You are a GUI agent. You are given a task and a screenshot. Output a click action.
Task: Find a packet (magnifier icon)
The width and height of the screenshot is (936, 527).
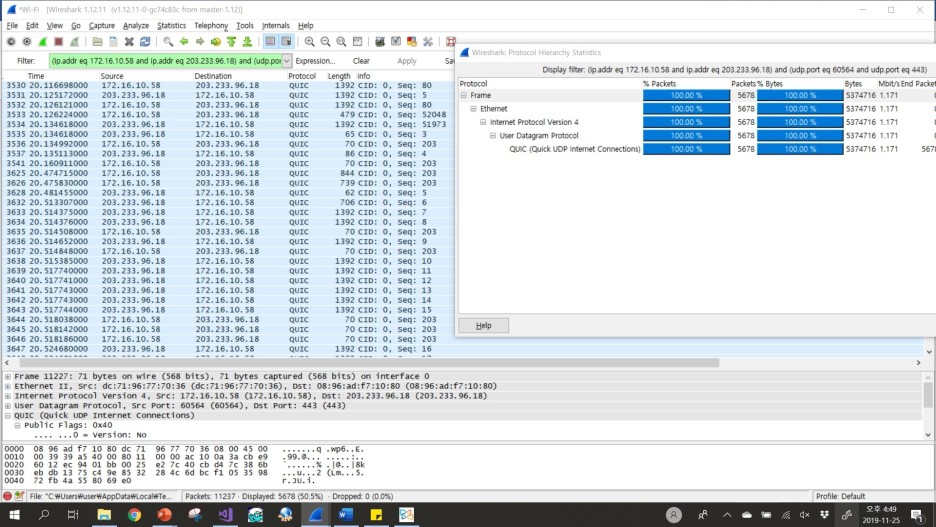tap(168, 41)
